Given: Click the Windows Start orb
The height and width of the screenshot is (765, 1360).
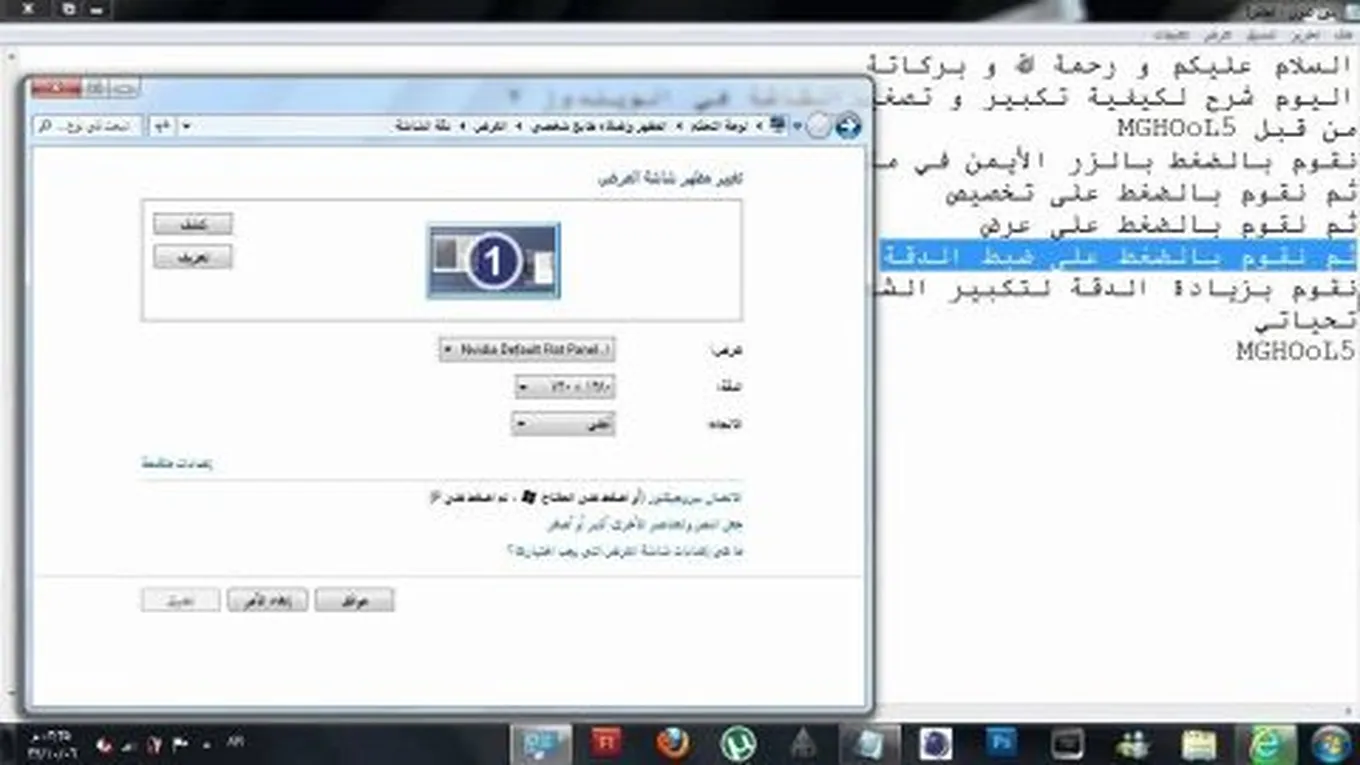Looking at the screenshot, I should tap(1331, 743).
